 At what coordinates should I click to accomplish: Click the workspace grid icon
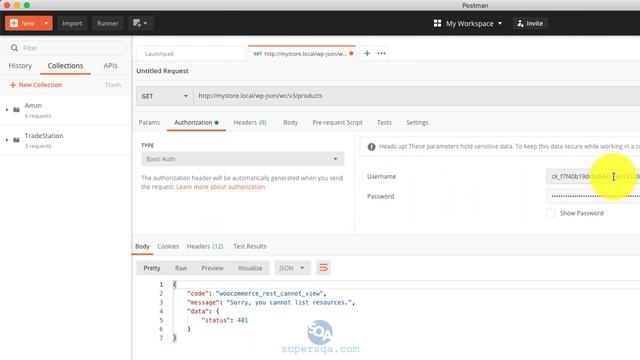pos(437,24)
